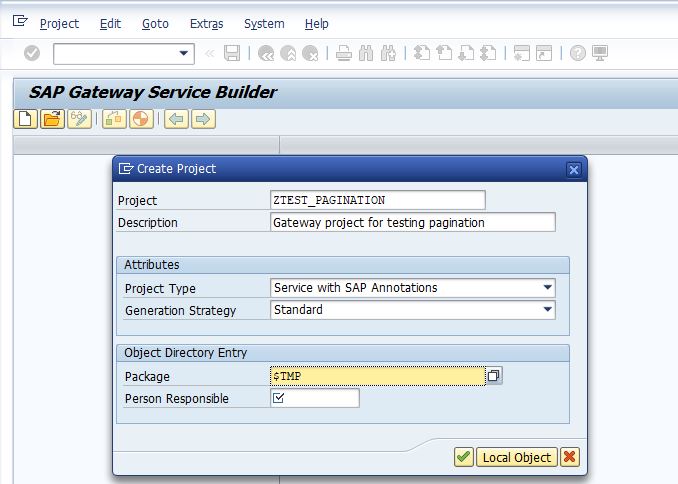Cancel dialog with red X button
The width and height of the screenshot is (678, 484).
[x=569, y=457]
